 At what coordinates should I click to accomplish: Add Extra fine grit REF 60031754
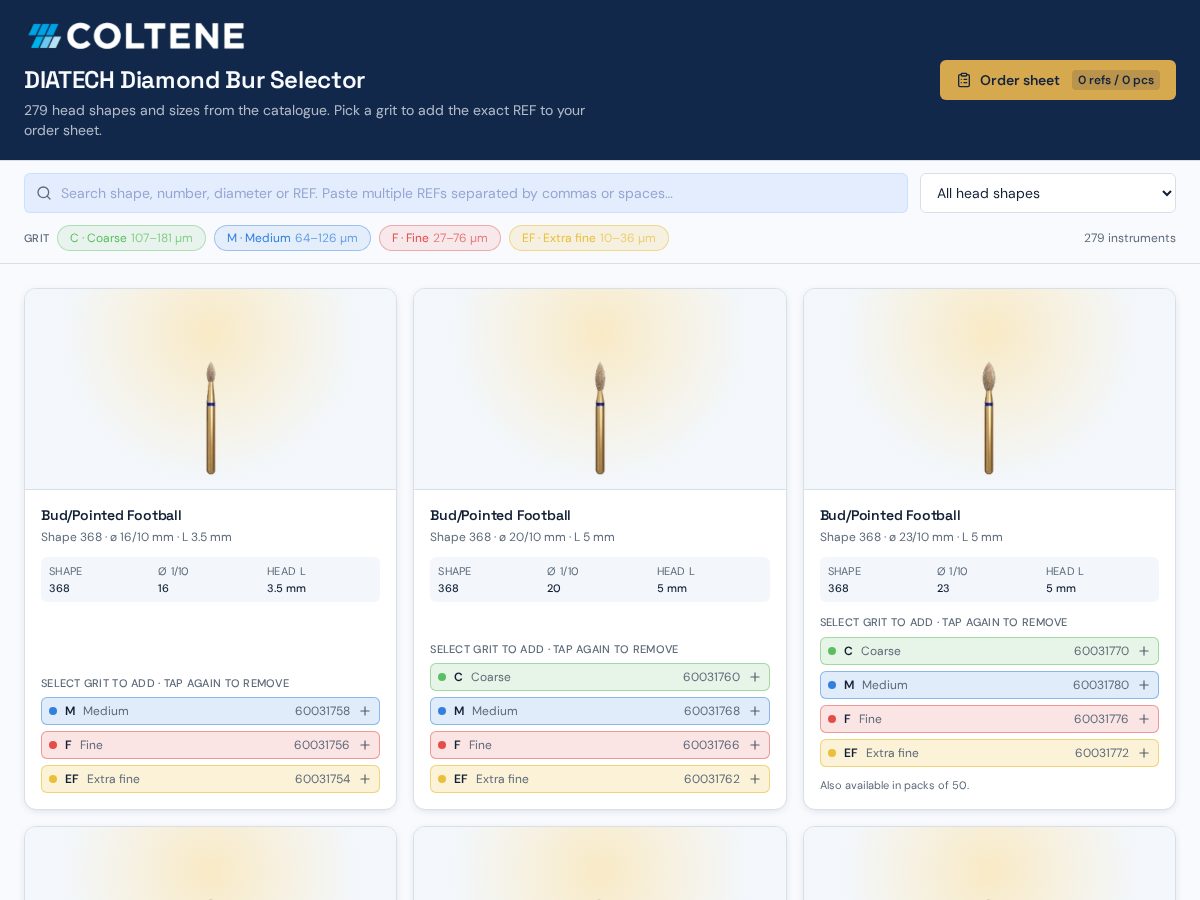[210, 779]
